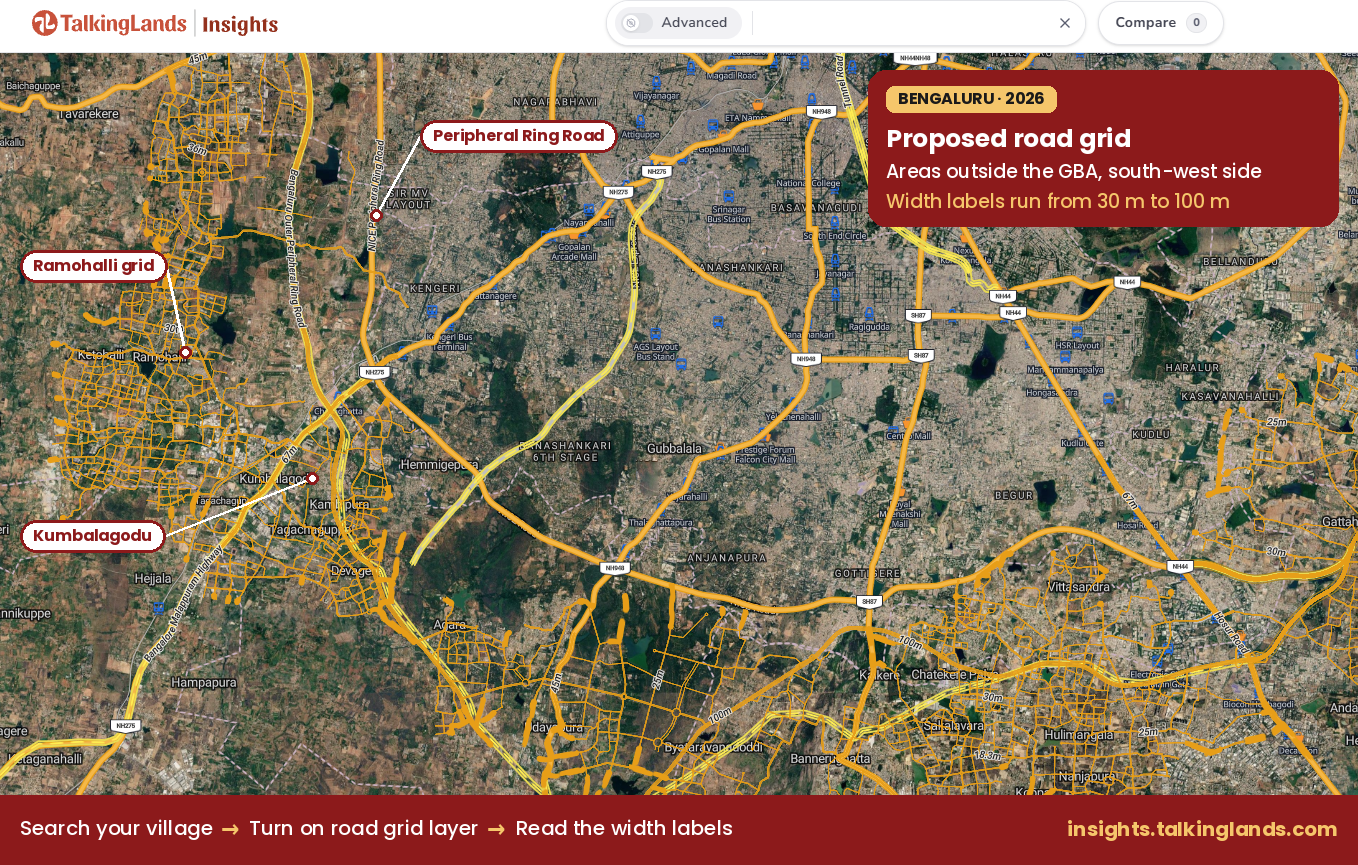Click the National College label
The image size is (1358, 865).
[809, 184]
